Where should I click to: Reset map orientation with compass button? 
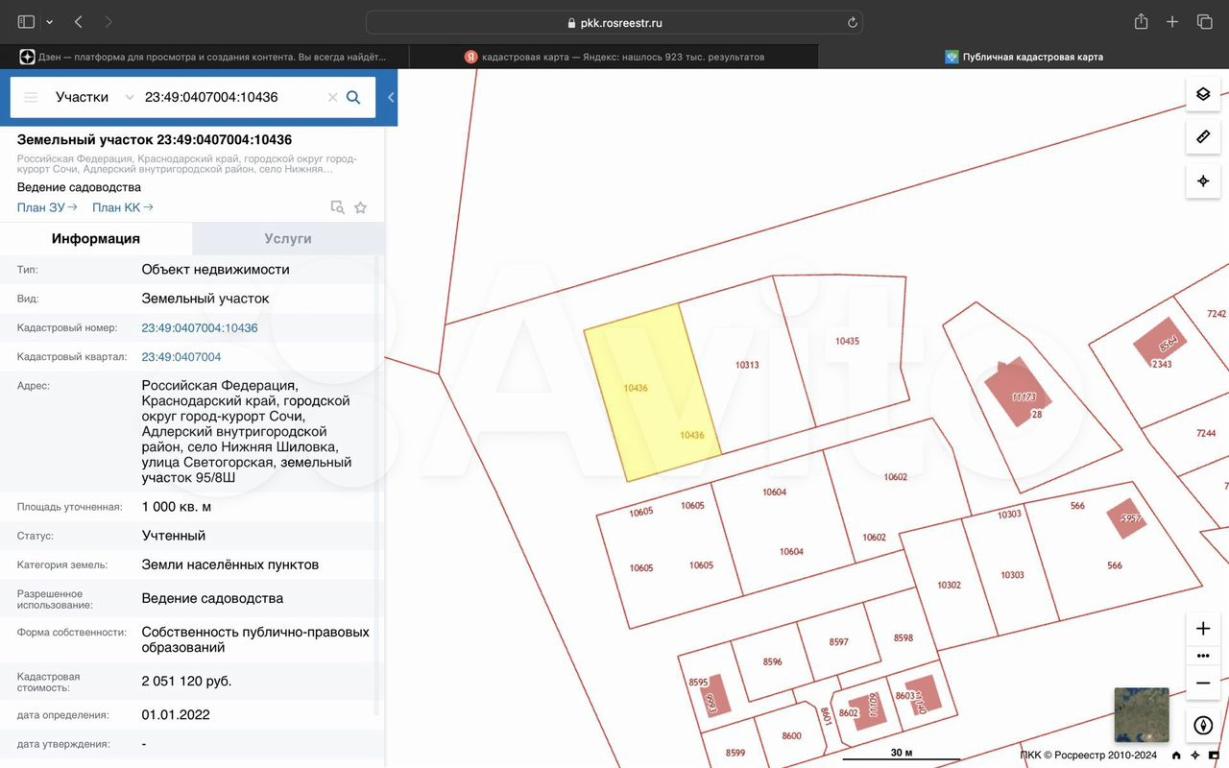1203,726
